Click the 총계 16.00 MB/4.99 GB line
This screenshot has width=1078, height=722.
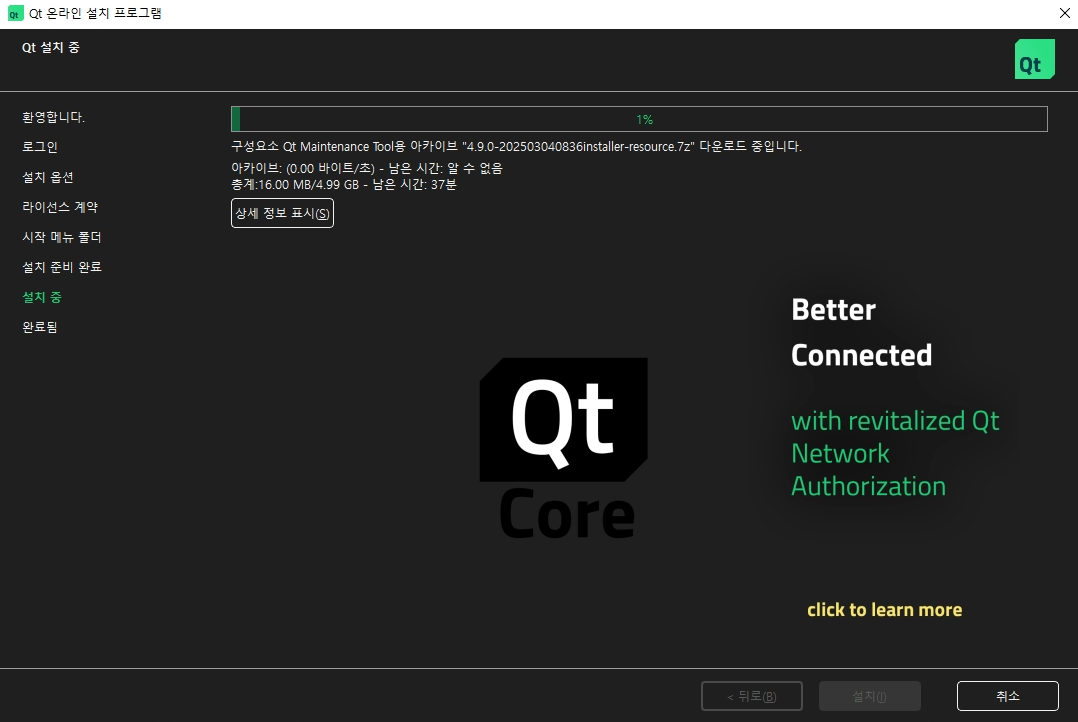click(344, 185)
